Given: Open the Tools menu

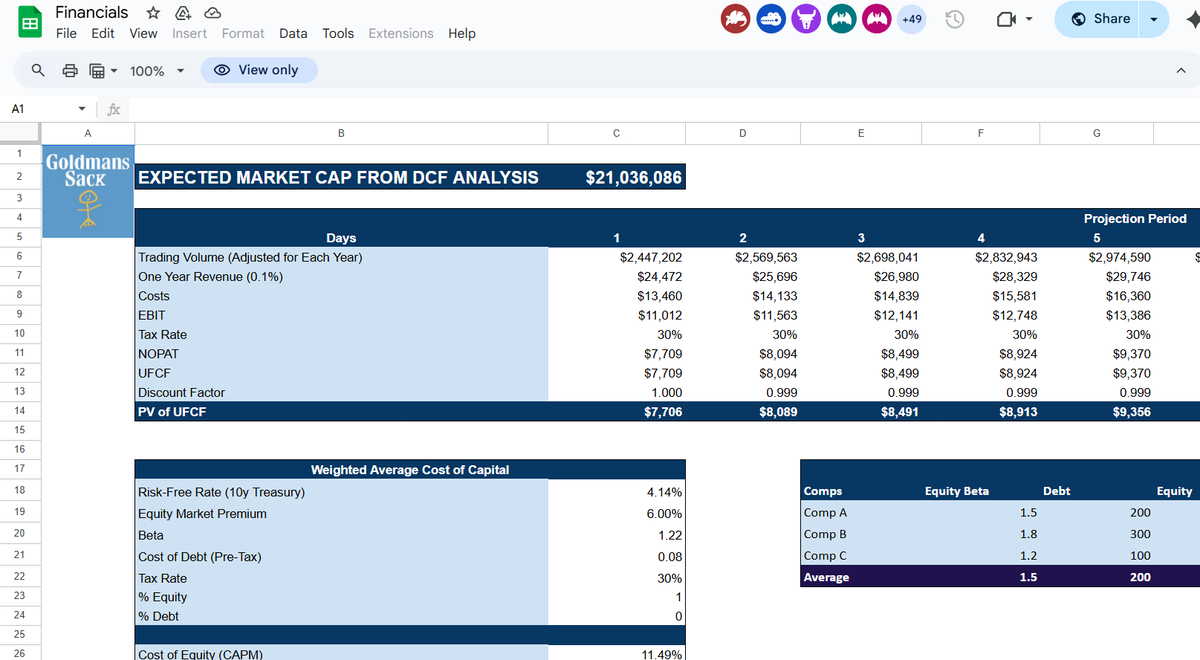Looking at the screenshot, I should [x=338, y=33].
